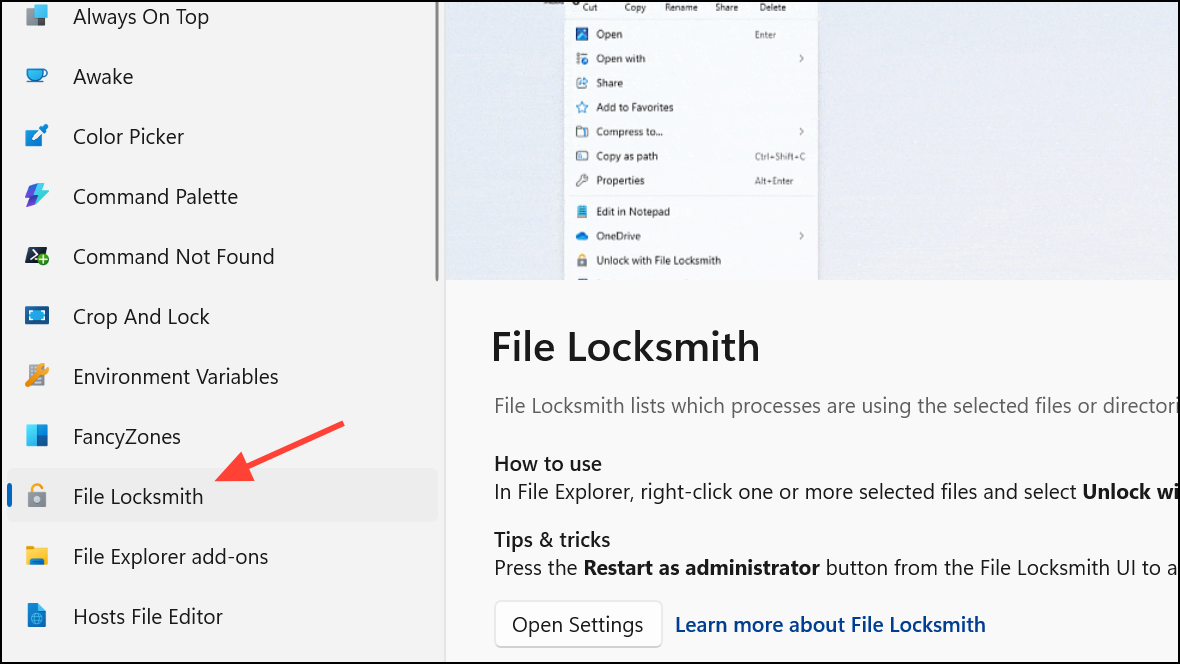Expand the Compress to submenu chevron
Screen dimensions: 1180x664
pos(801,131)
